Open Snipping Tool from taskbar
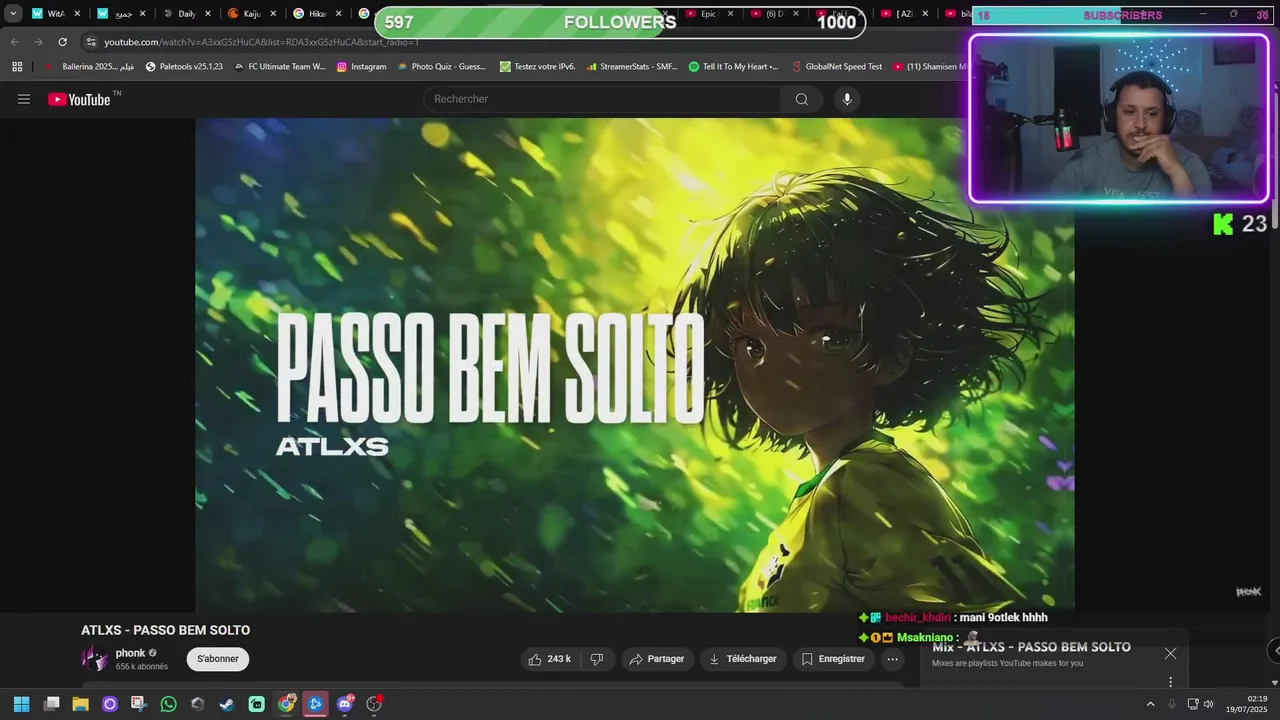 coord(139,704)
